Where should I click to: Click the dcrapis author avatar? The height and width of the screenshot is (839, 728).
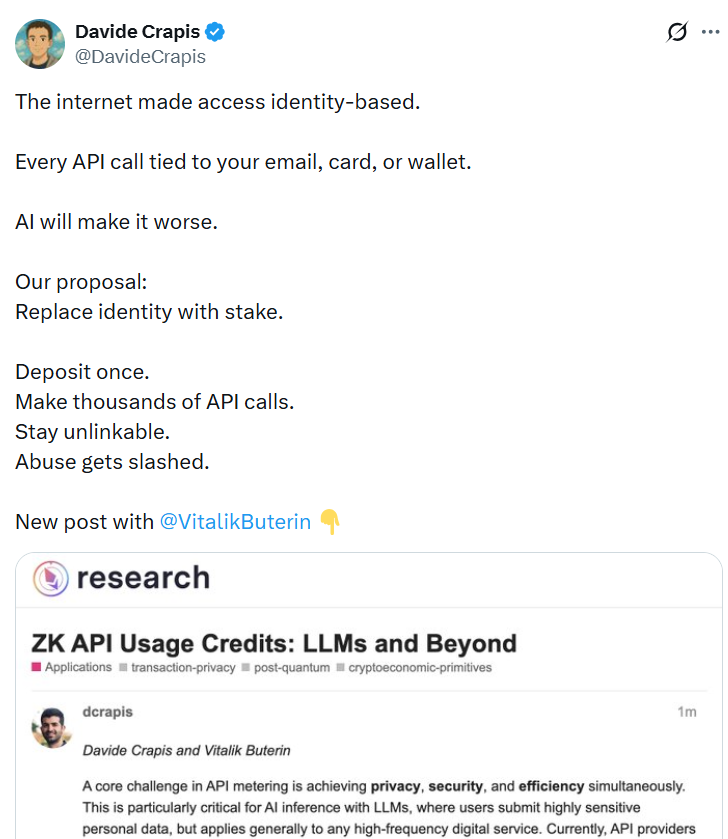pyautogui.click(x=51, y=728)
